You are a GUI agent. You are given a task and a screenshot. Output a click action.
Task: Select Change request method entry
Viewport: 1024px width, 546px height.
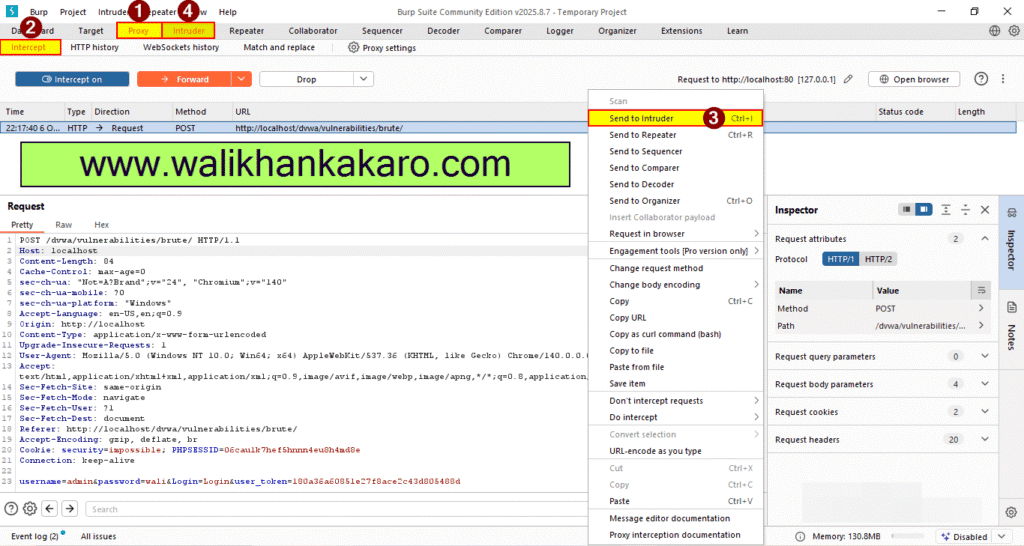[x=675, y=268]
